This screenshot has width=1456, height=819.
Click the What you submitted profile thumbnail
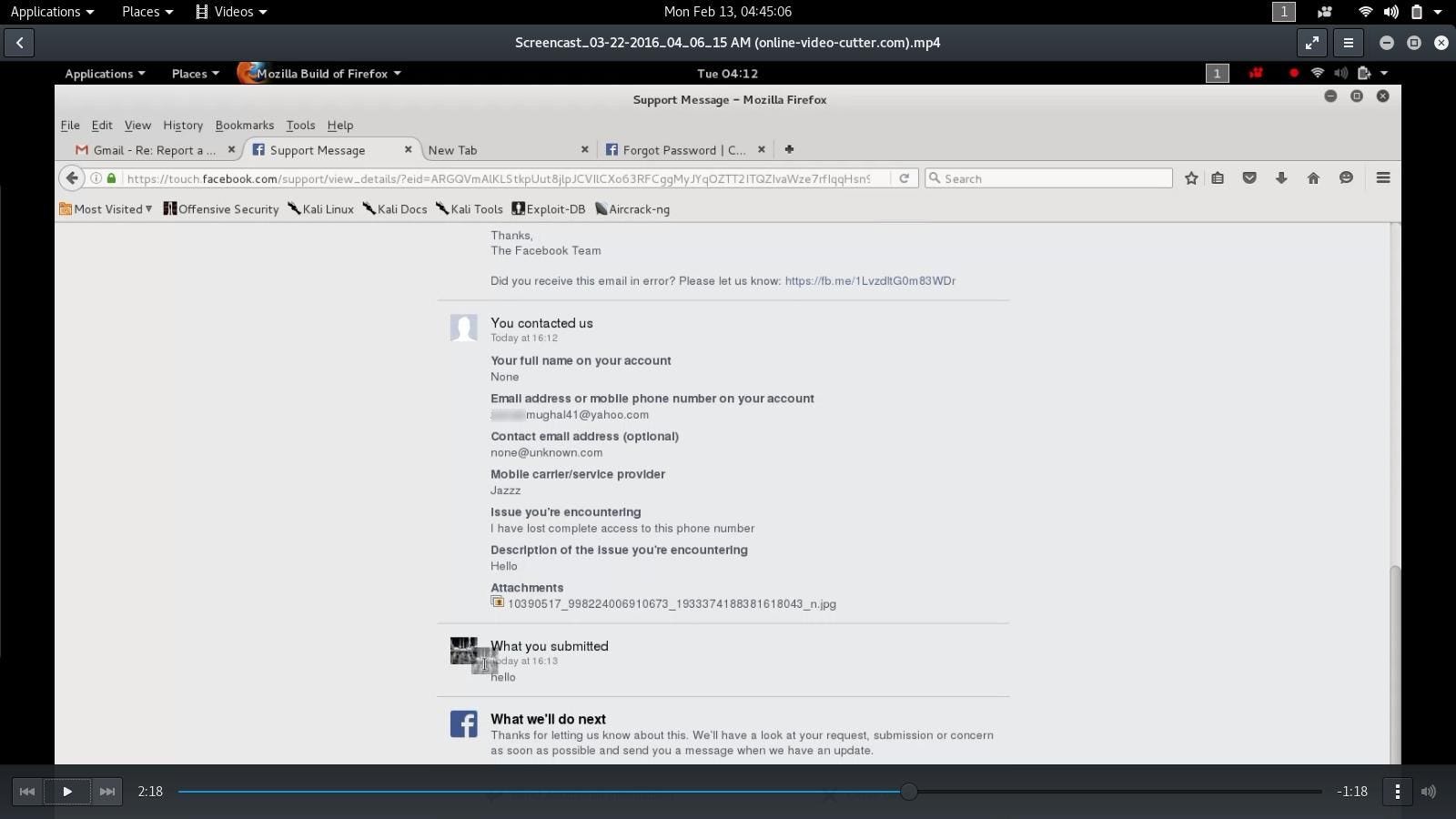tap(464, 652)
